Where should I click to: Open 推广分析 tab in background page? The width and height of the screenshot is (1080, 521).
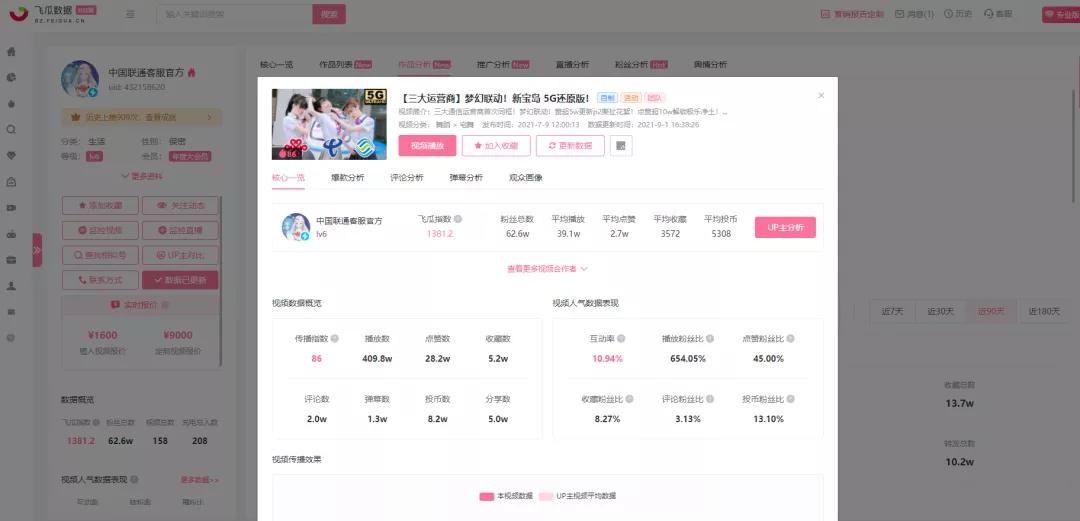click(x=503, y=65)
